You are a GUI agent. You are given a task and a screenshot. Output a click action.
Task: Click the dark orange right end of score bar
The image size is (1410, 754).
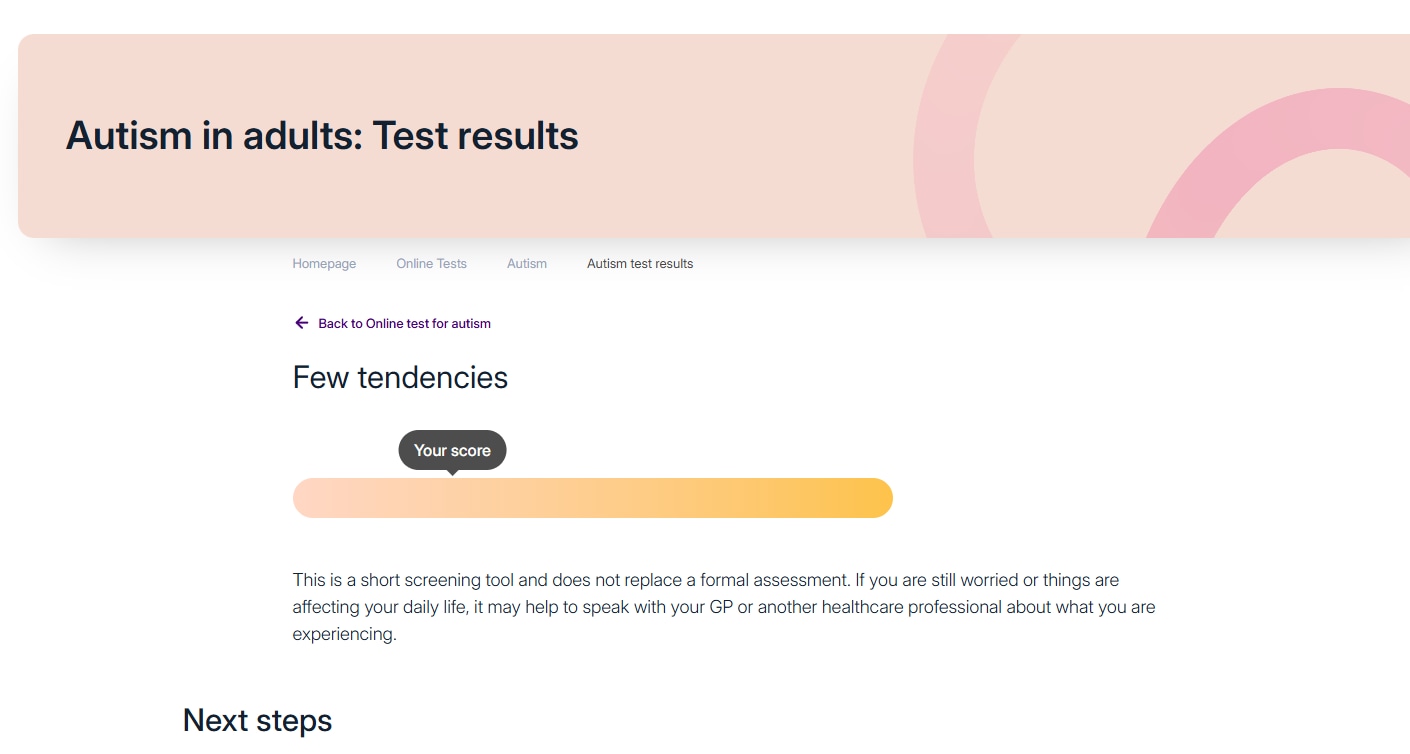[870, 498]
